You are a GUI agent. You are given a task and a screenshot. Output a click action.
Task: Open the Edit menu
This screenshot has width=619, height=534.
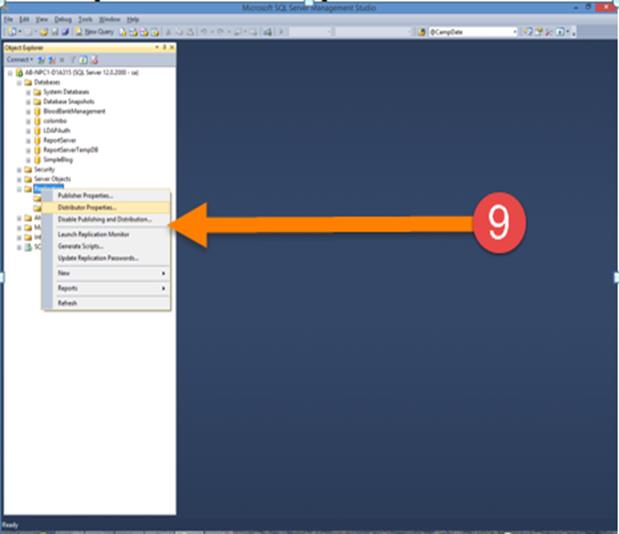(x=24, y=19)
